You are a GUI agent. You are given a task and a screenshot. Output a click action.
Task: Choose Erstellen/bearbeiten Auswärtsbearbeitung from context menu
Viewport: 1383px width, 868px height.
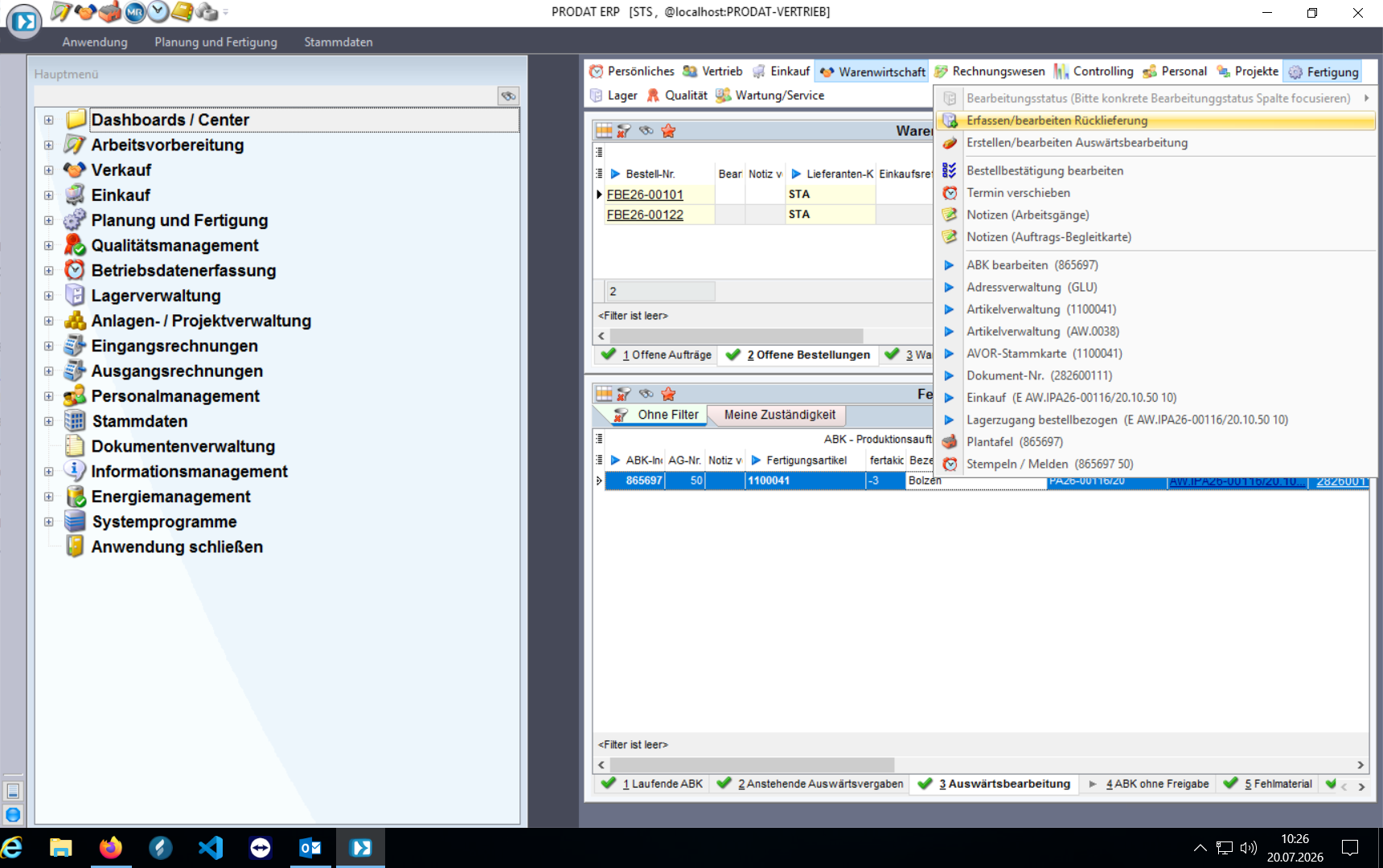[x=1155, y=143]
